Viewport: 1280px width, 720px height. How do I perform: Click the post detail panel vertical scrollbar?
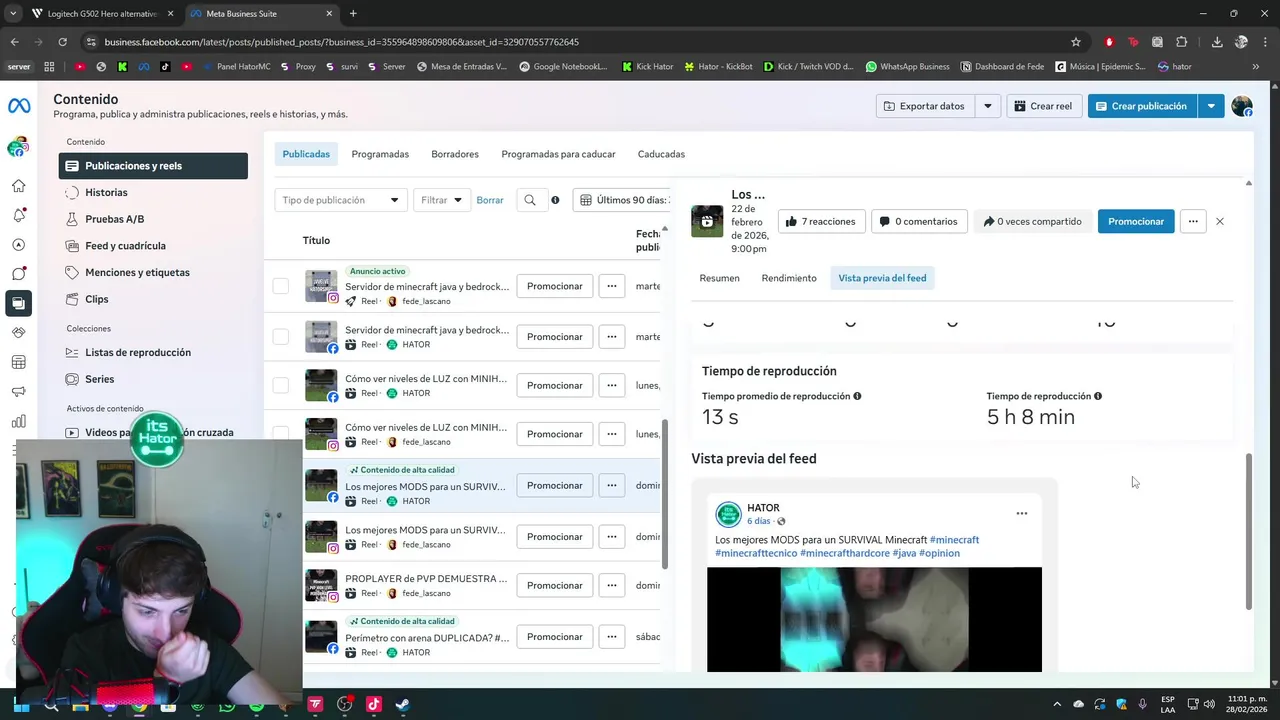click(1248, 530)
